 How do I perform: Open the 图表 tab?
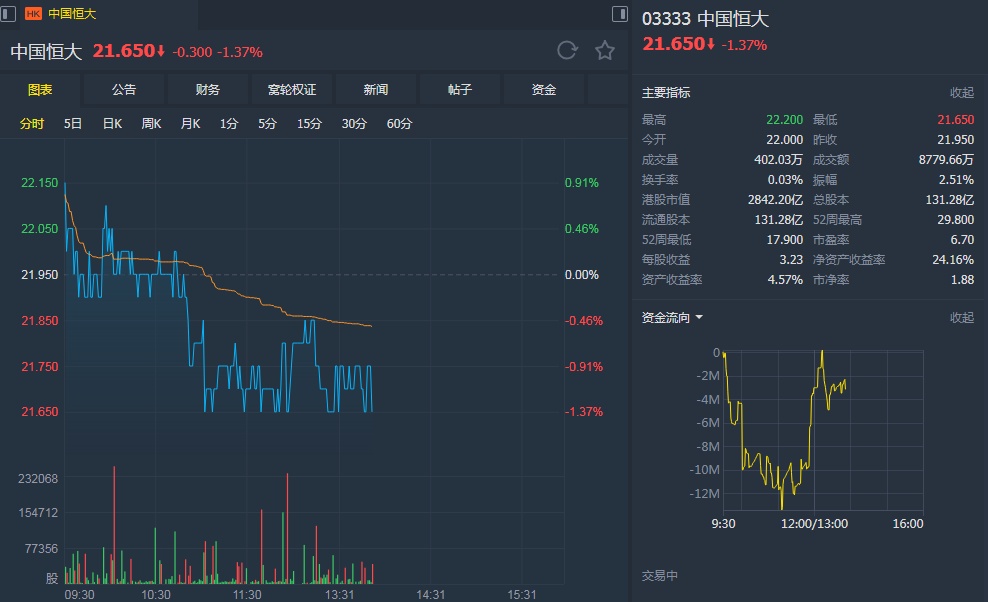coord(40,90)
